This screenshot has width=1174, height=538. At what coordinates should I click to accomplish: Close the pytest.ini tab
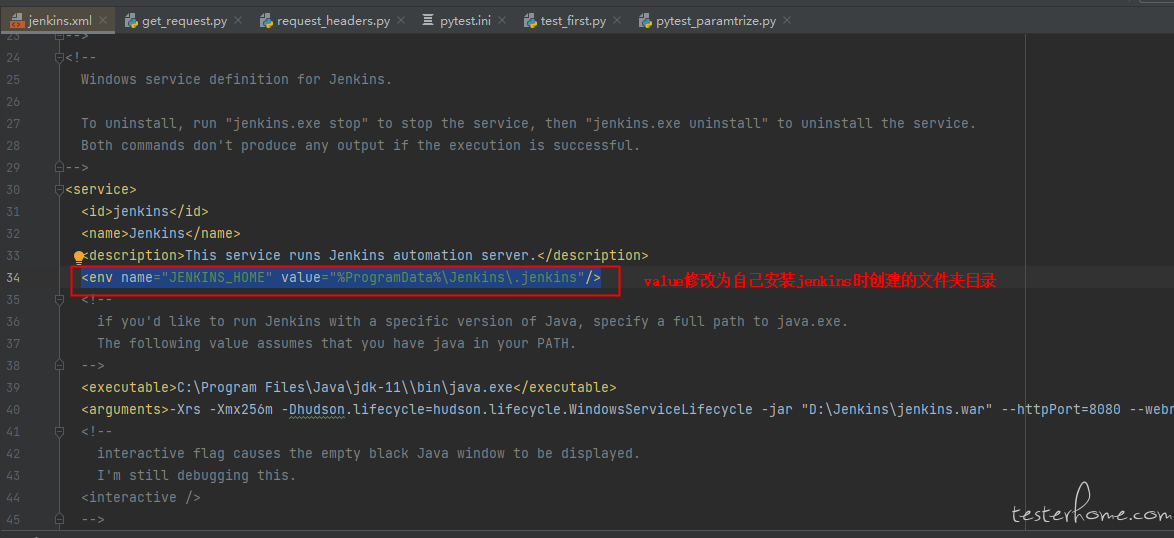tap(502, 21)
